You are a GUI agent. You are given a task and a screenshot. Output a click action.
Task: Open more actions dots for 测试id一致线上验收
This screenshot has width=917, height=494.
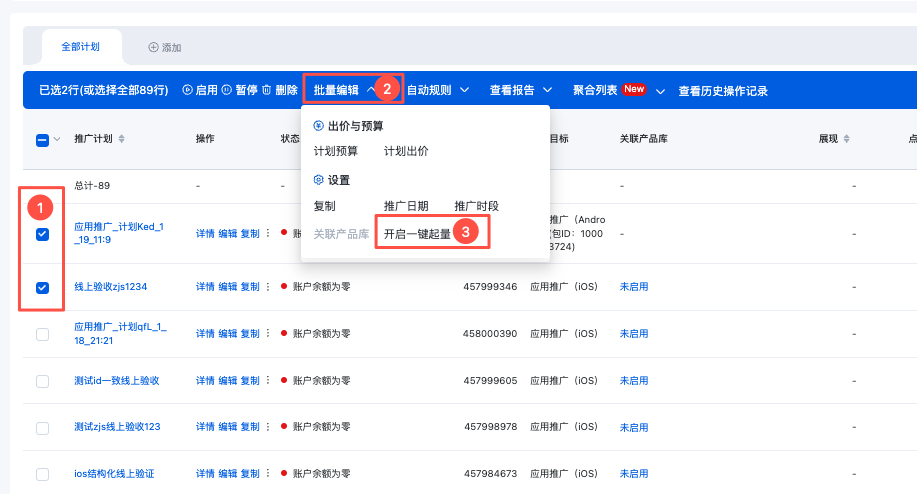click(x=268, y=381)
